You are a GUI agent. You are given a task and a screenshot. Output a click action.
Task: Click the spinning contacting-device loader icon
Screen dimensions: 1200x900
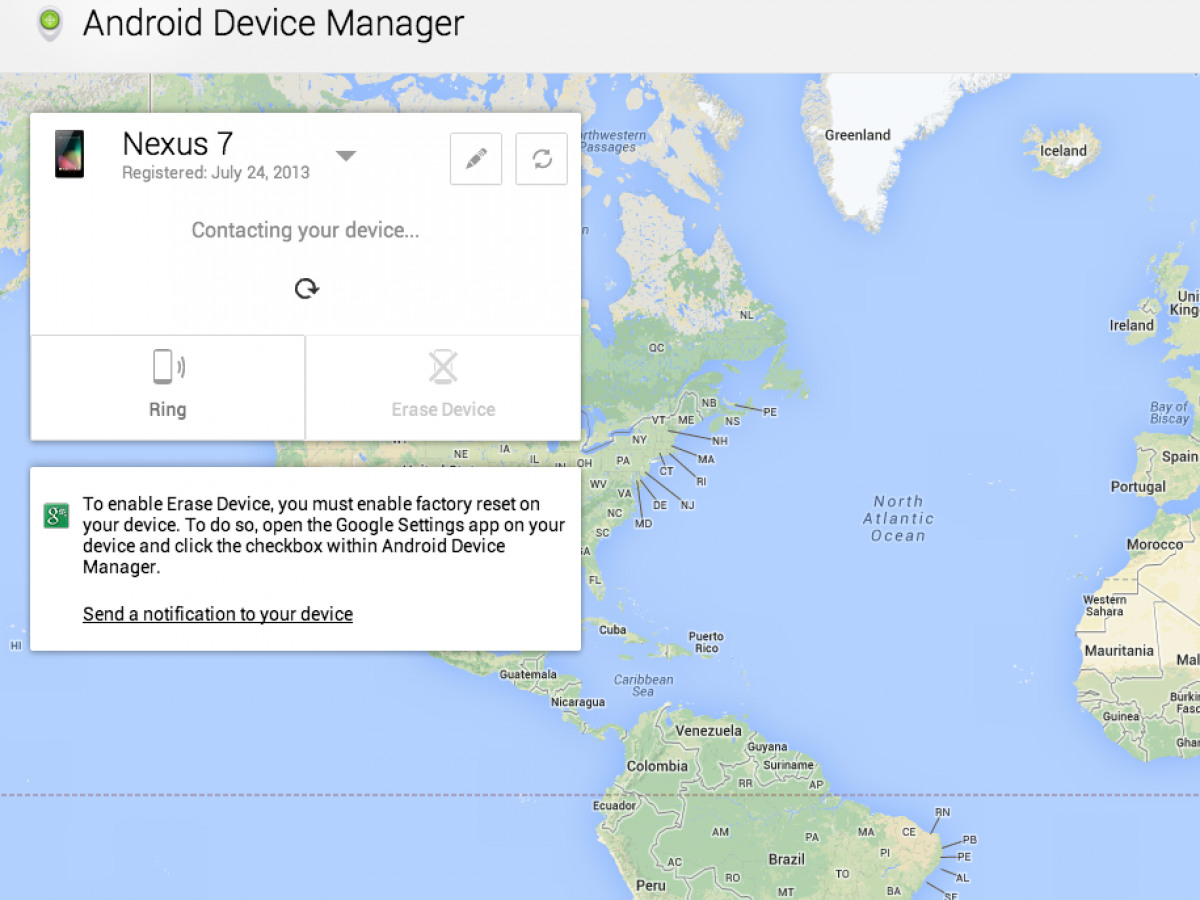[306, 289]
